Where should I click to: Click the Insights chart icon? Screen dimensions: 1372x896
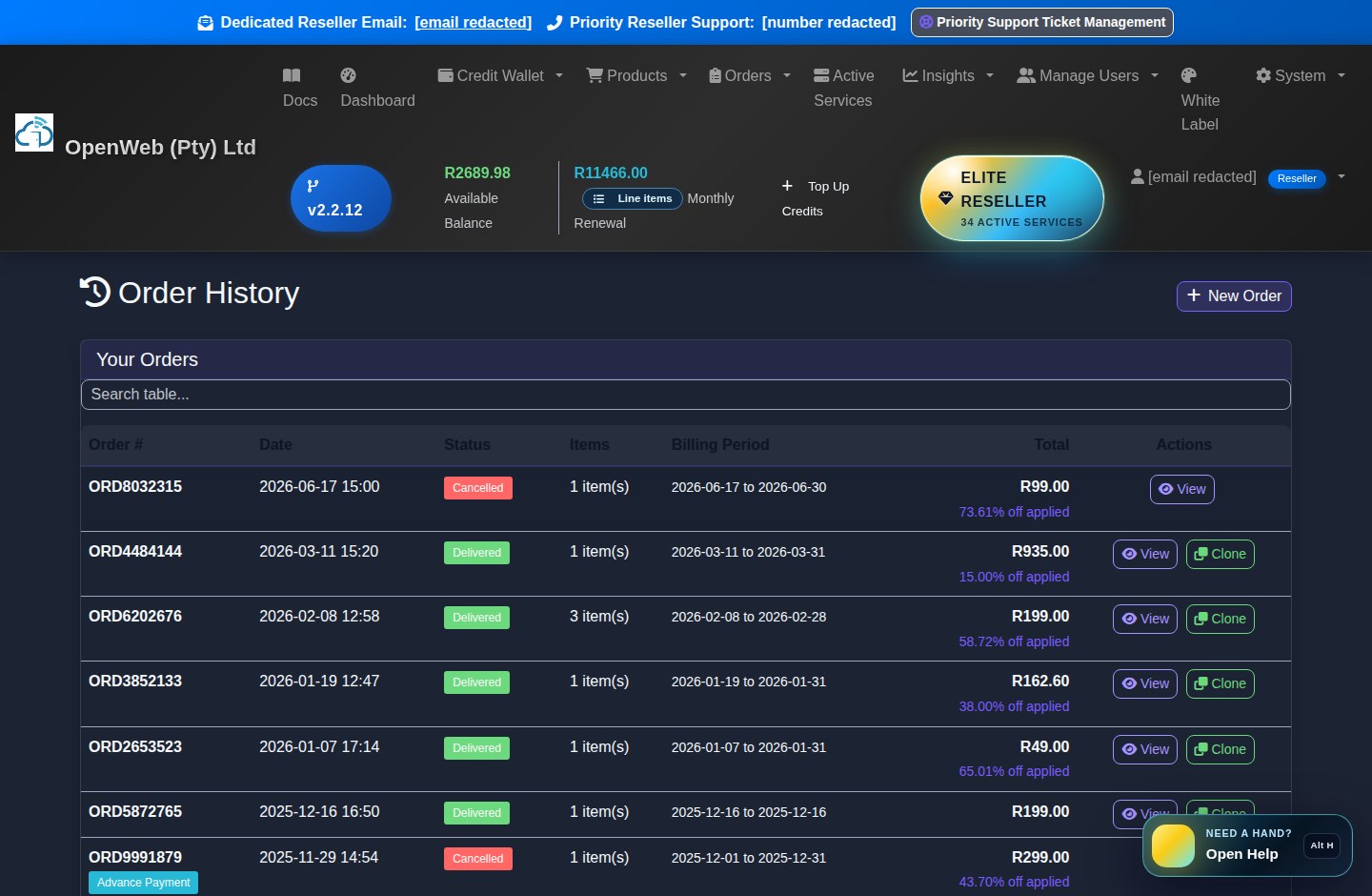point(910,75)
